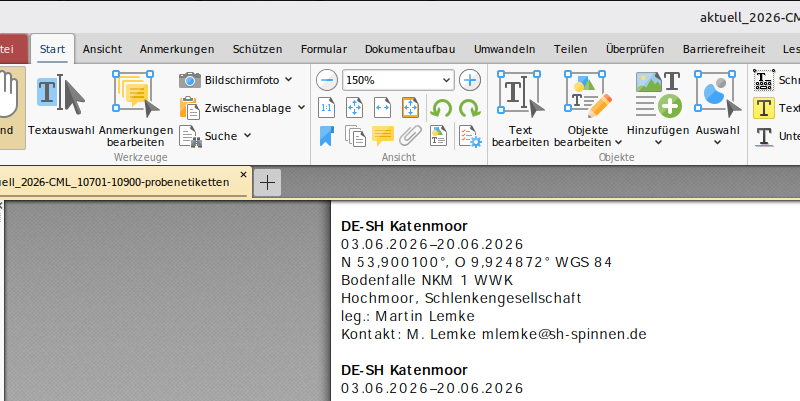
Task: Open the Teilen ribbon tab
Action: click(570, 49)
